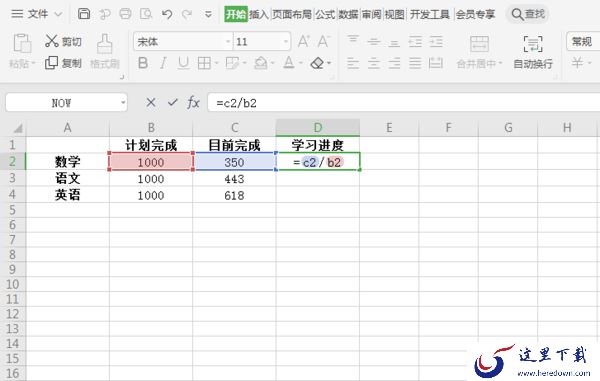
Task: Click the cell borders icon
Action: coord(204,63)
